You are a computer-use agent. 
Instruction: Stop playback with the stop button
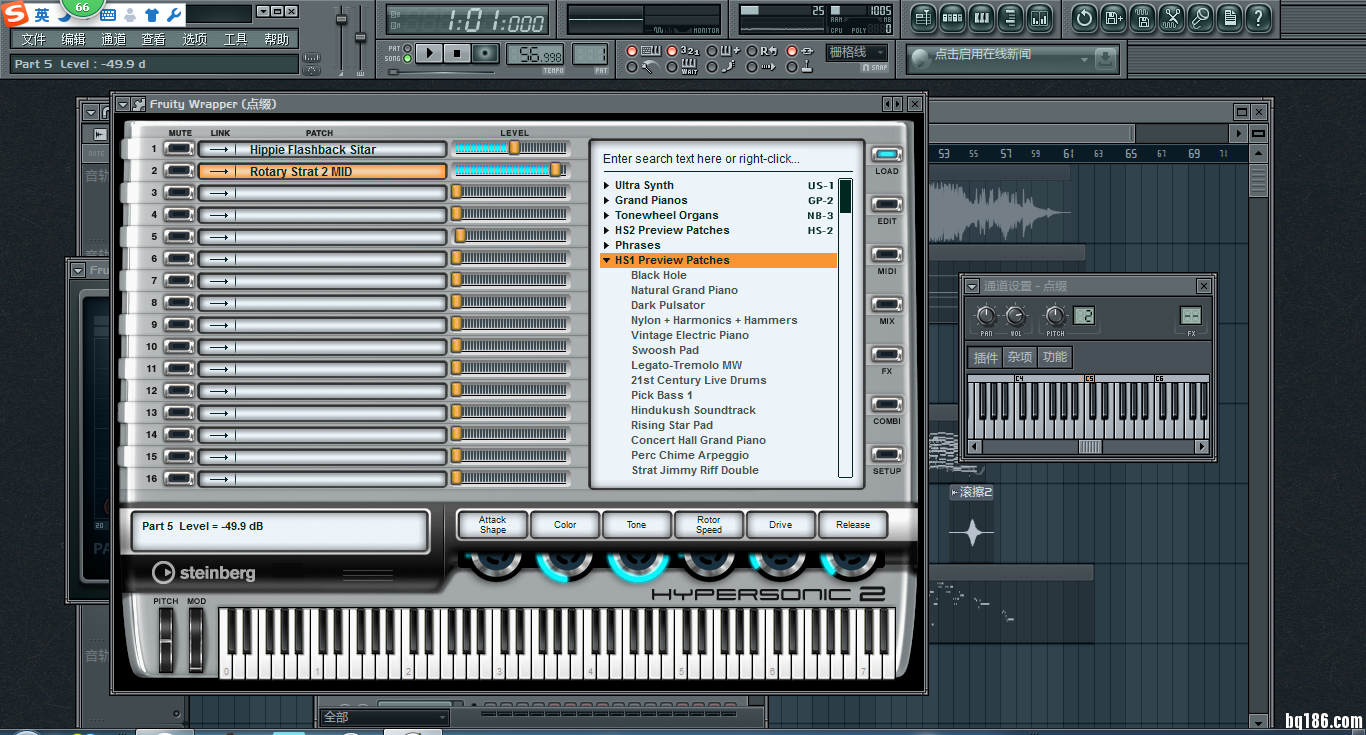457,53
